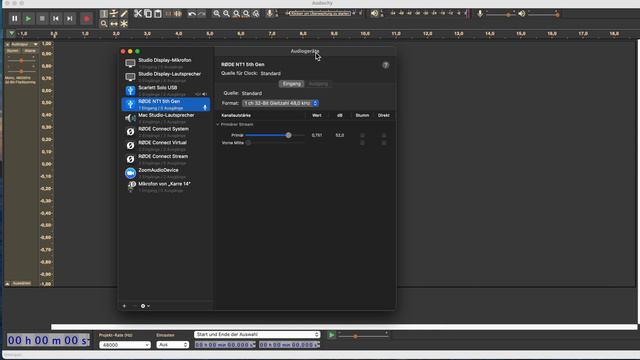The height and width of the screenshot is (360, 640).
Task: Click the plus button to add device
Action: coord(124,306)
